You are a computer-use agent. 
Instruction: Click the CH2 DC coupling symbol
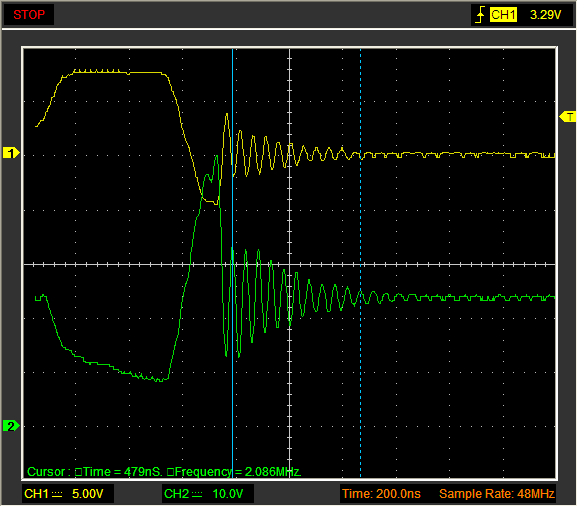(x=197, y=494)
